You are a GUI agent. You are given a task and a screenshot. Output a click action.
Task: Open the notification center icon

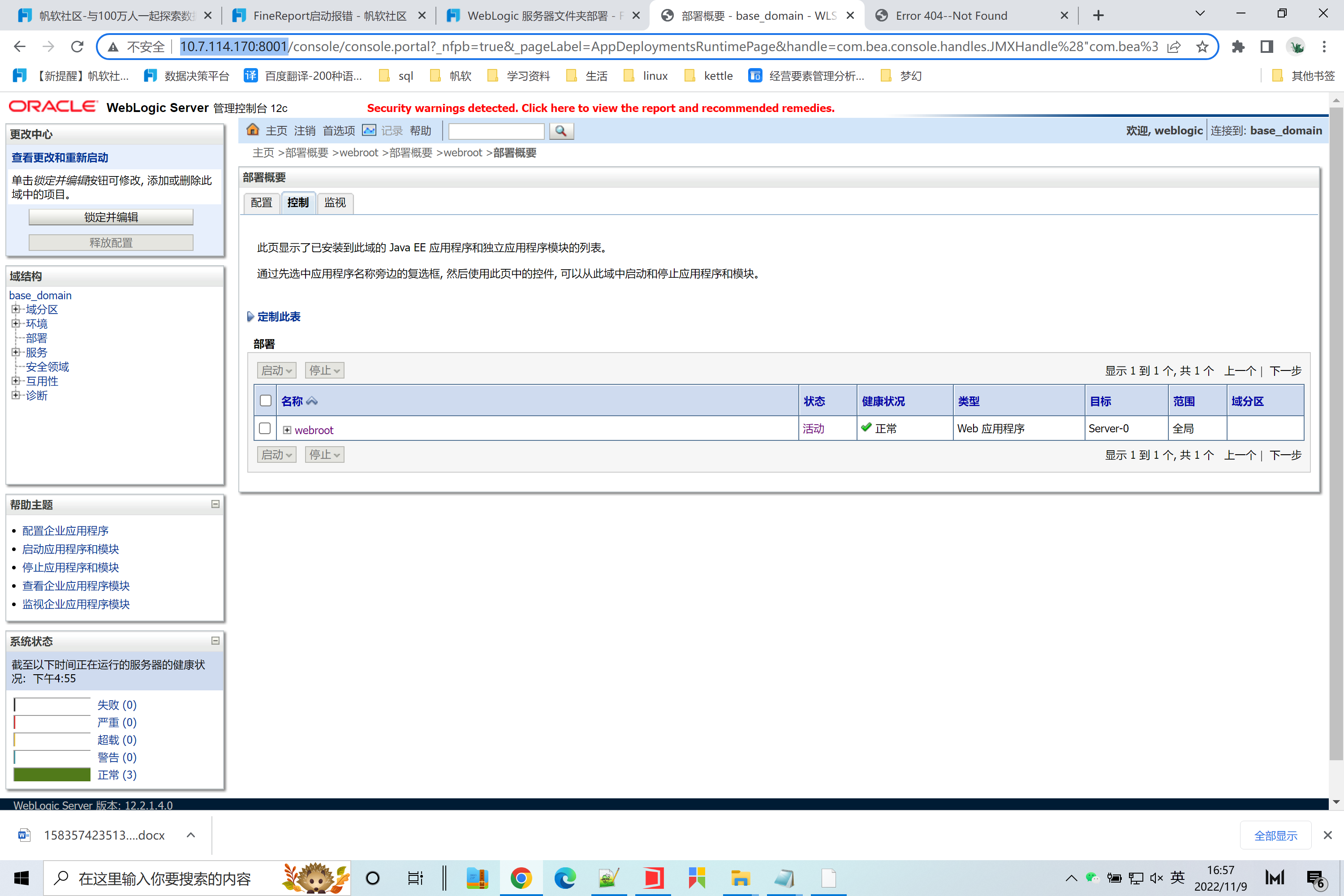[x=1317, y=879]
